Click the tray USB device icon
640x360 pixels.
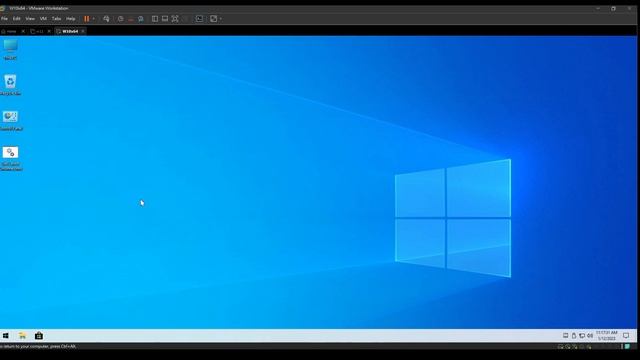tap(573, 336)
